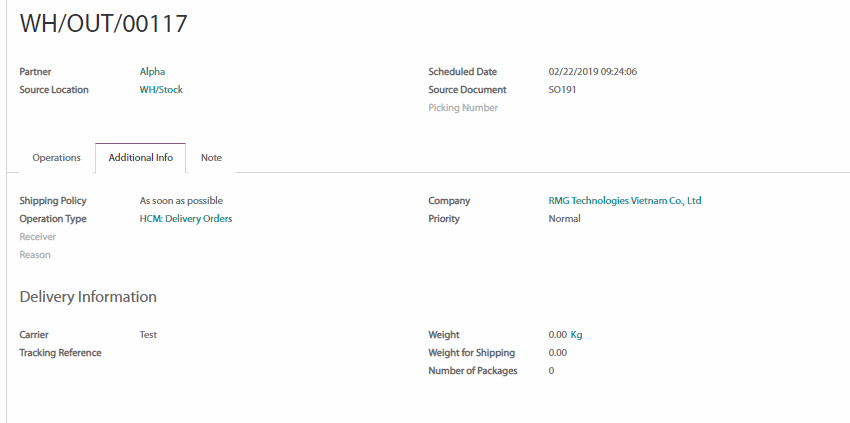
Task: Click the RMG Technologies Vietnam company link
Action: pos(625,201)
